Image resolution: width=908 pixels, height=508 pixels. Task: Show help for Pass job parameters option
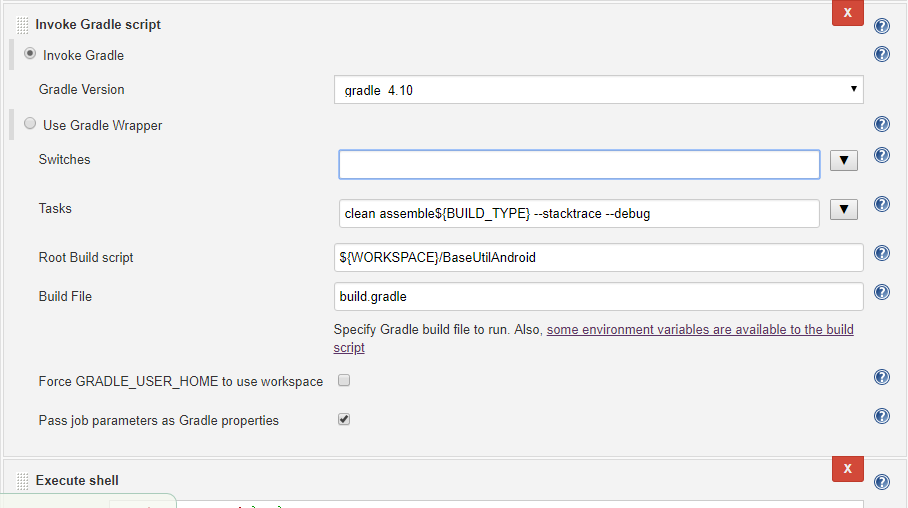pos(881,416)
